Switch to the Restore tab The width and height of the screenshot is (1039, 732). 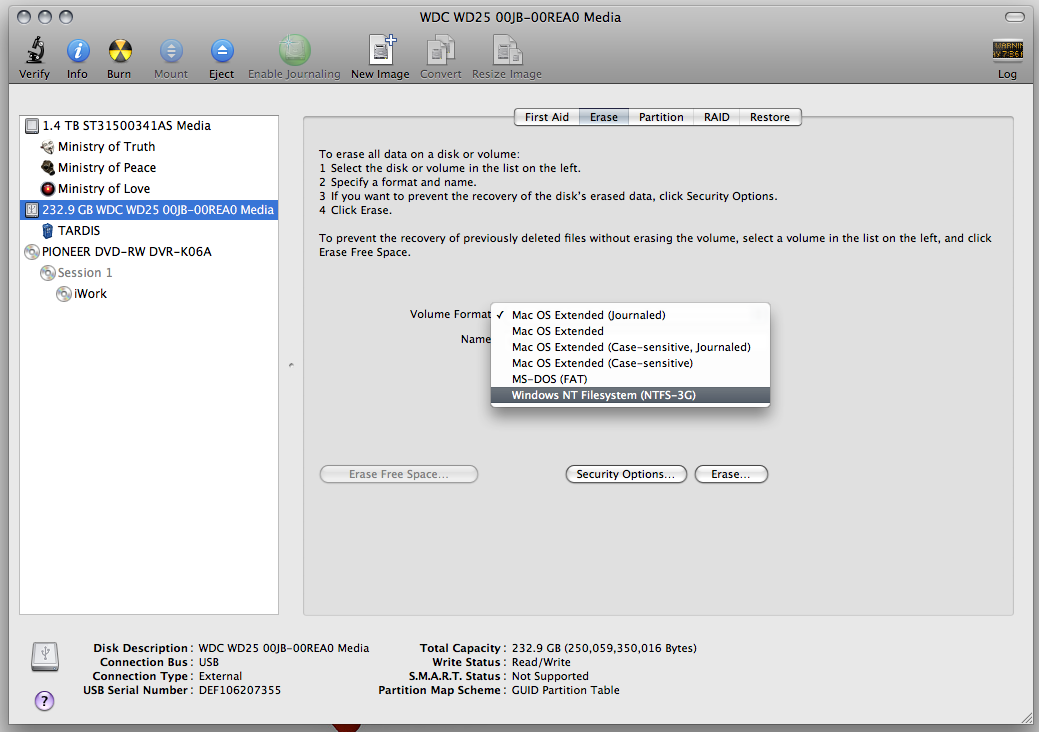[x=769, y=117]
